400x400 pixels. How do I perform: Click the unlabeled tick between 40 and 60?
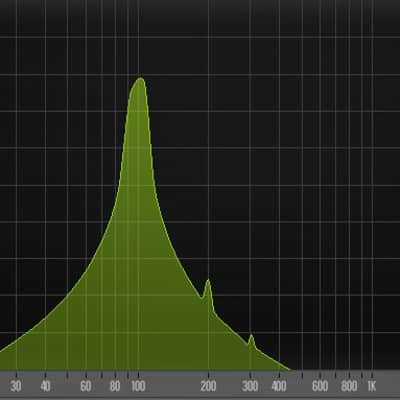click(67, 376)
